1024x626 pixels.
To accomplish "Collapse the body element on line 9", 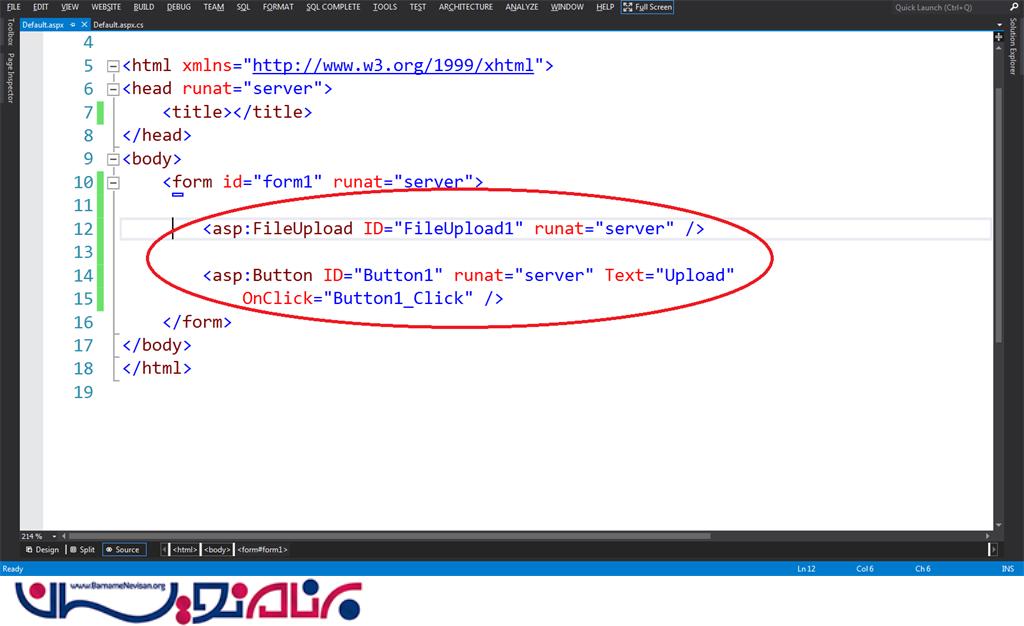I will pos(113,159).
